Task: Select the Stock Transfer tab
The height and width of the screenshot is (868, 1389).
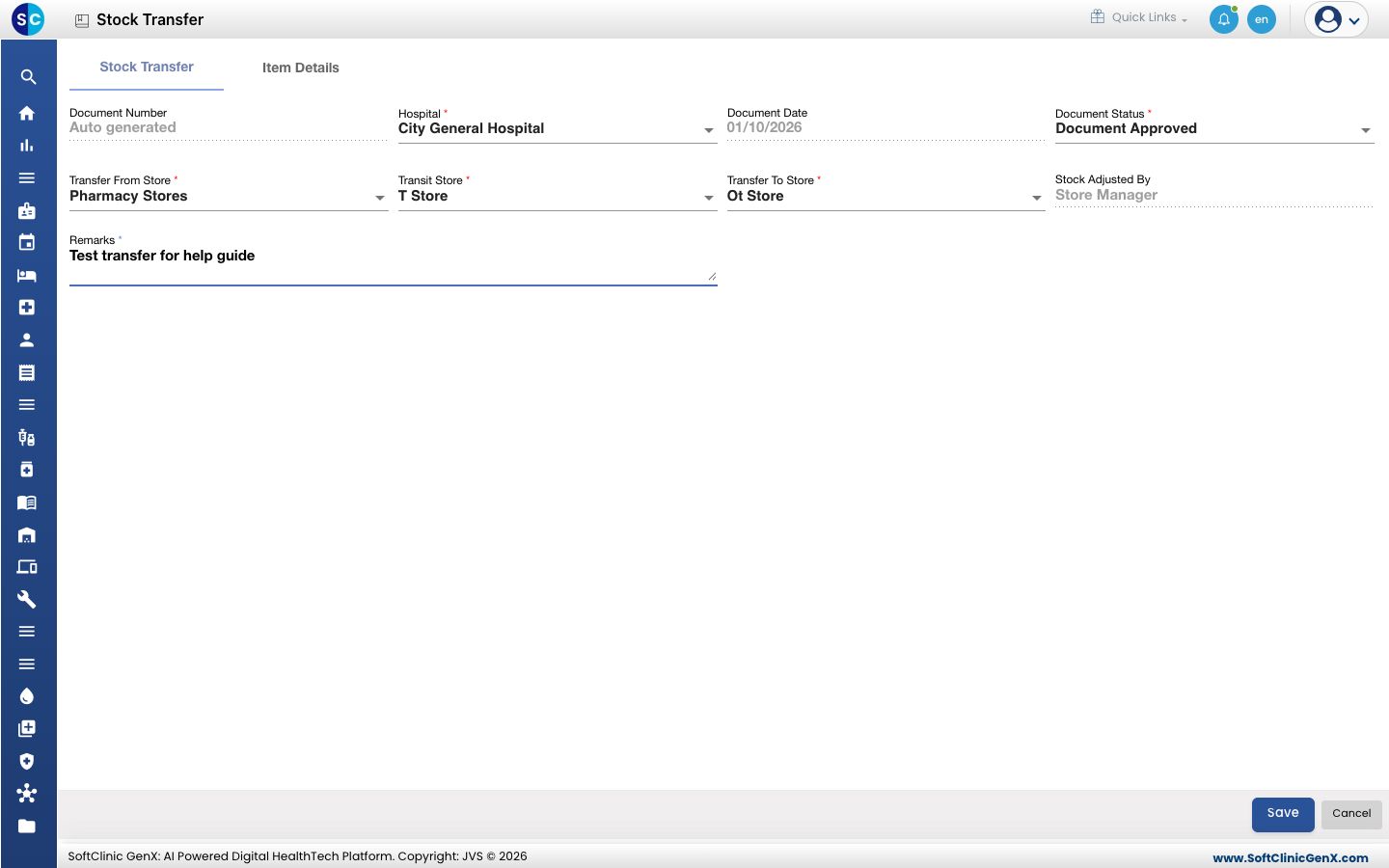Action: (147, 67)
